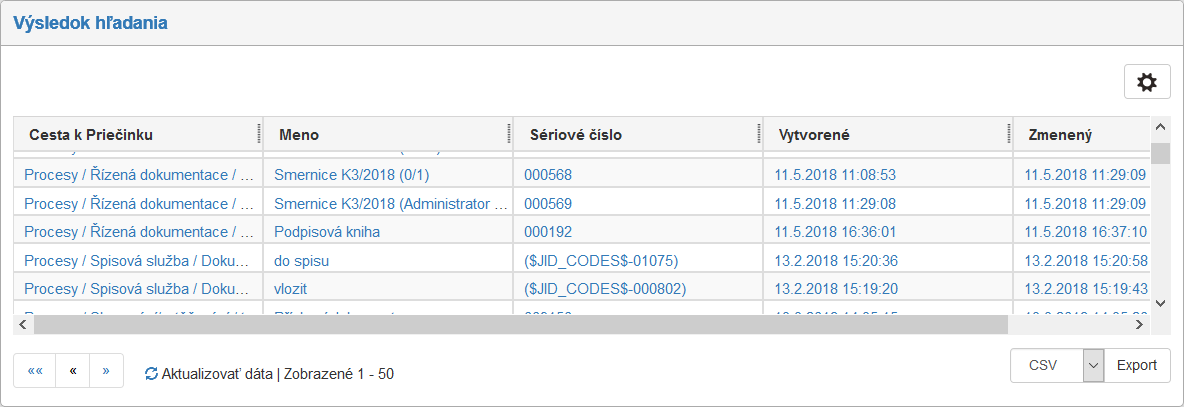Image resolution: width=1184 pixels, height=407 pixels.
Task: Open the 'vlozit' entry link
Action: [289, 289]
